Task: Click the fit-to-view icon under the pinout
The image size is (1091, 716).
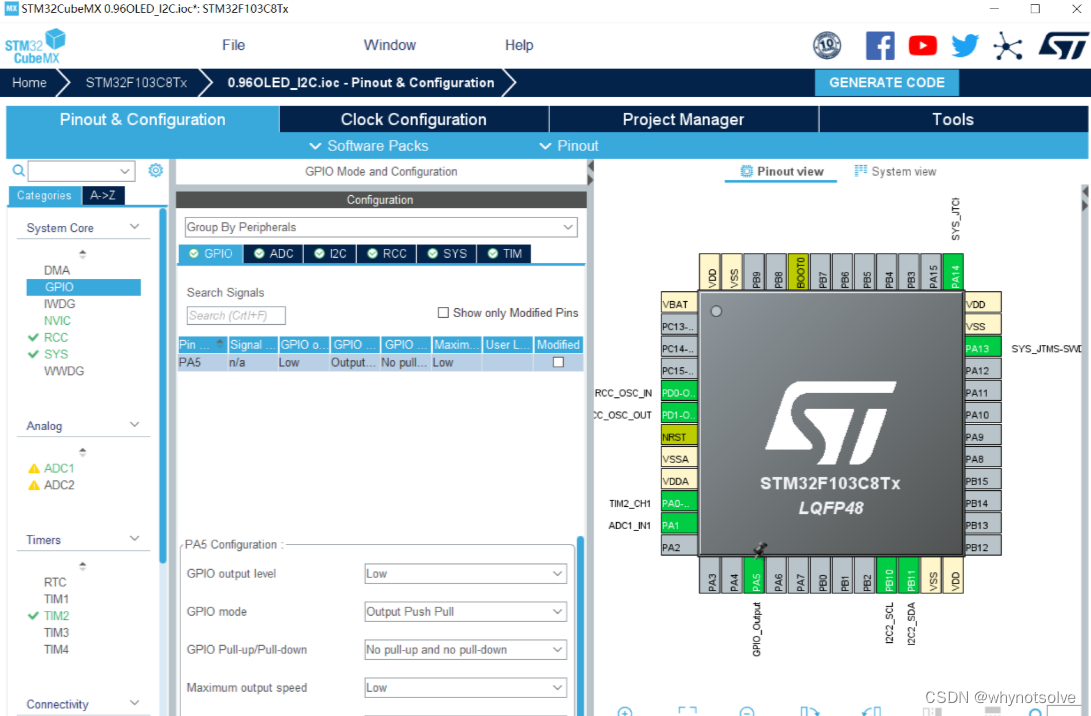Action: [687, 711]
